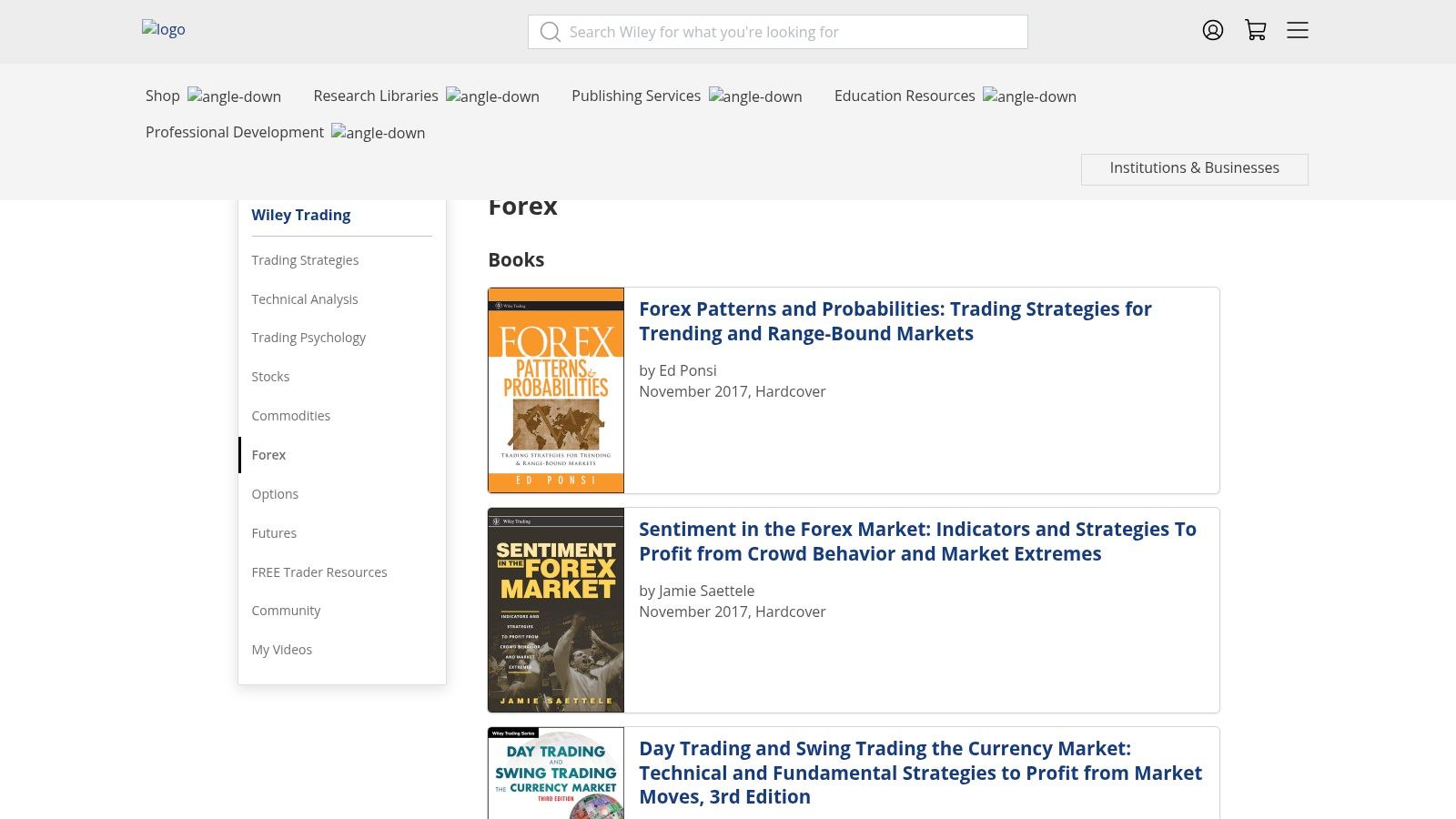Click the Institutions & Businesses button
Viewport: 1456px width, 819px height.
[x=1194, y=168]
